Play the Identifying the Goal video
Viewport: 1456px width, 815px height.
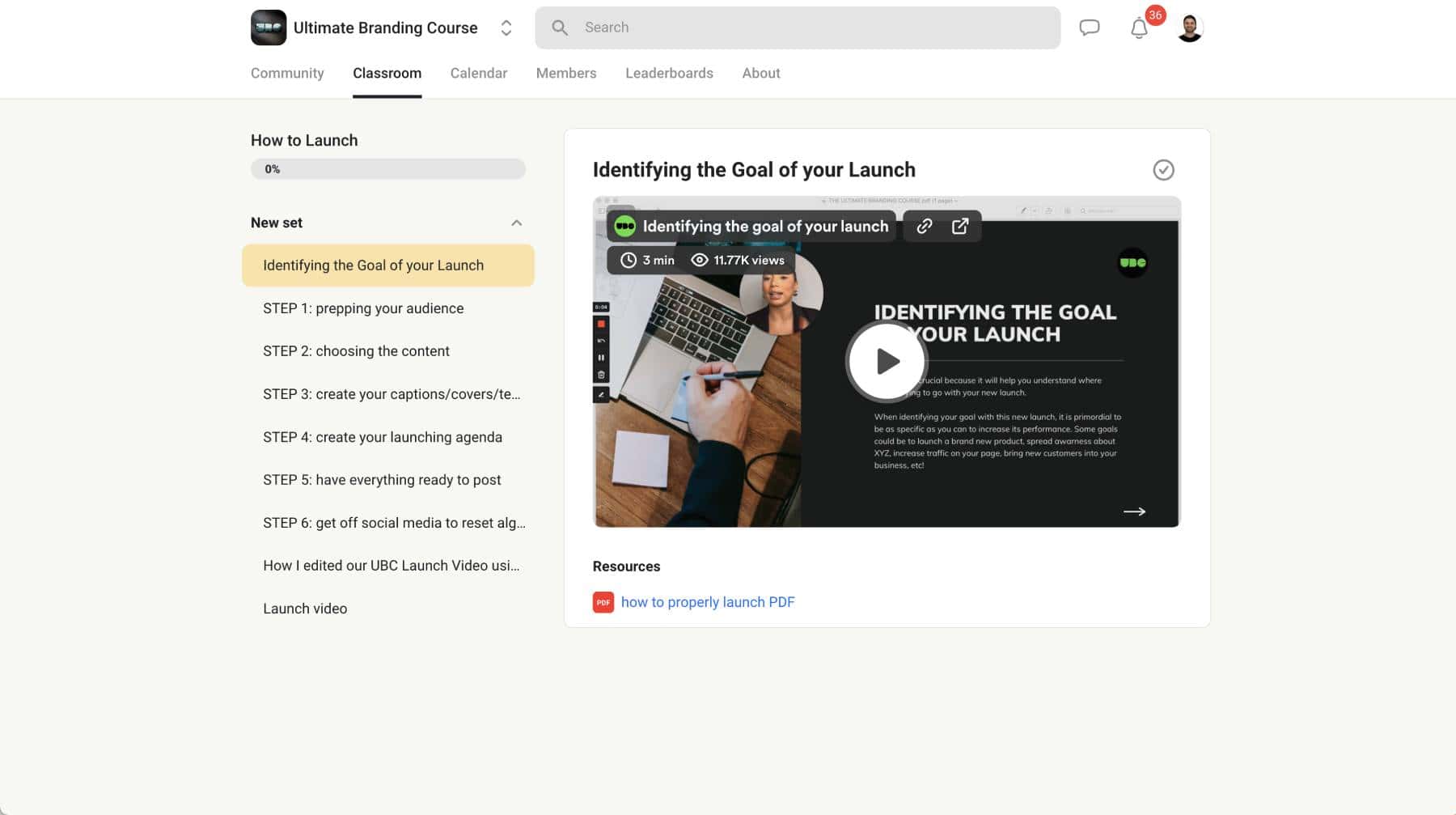[x=887, y=361]
